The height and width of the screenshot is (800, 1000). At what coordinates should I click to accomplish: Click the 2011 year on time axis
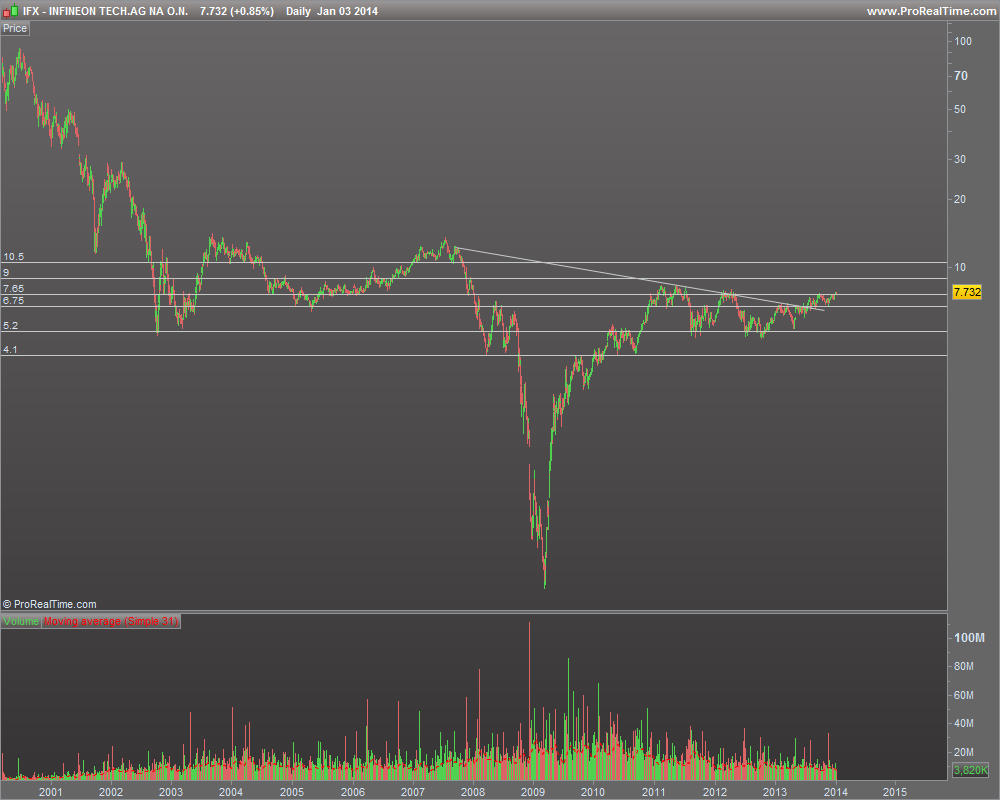pyautogui.click(x=654, y=792)
